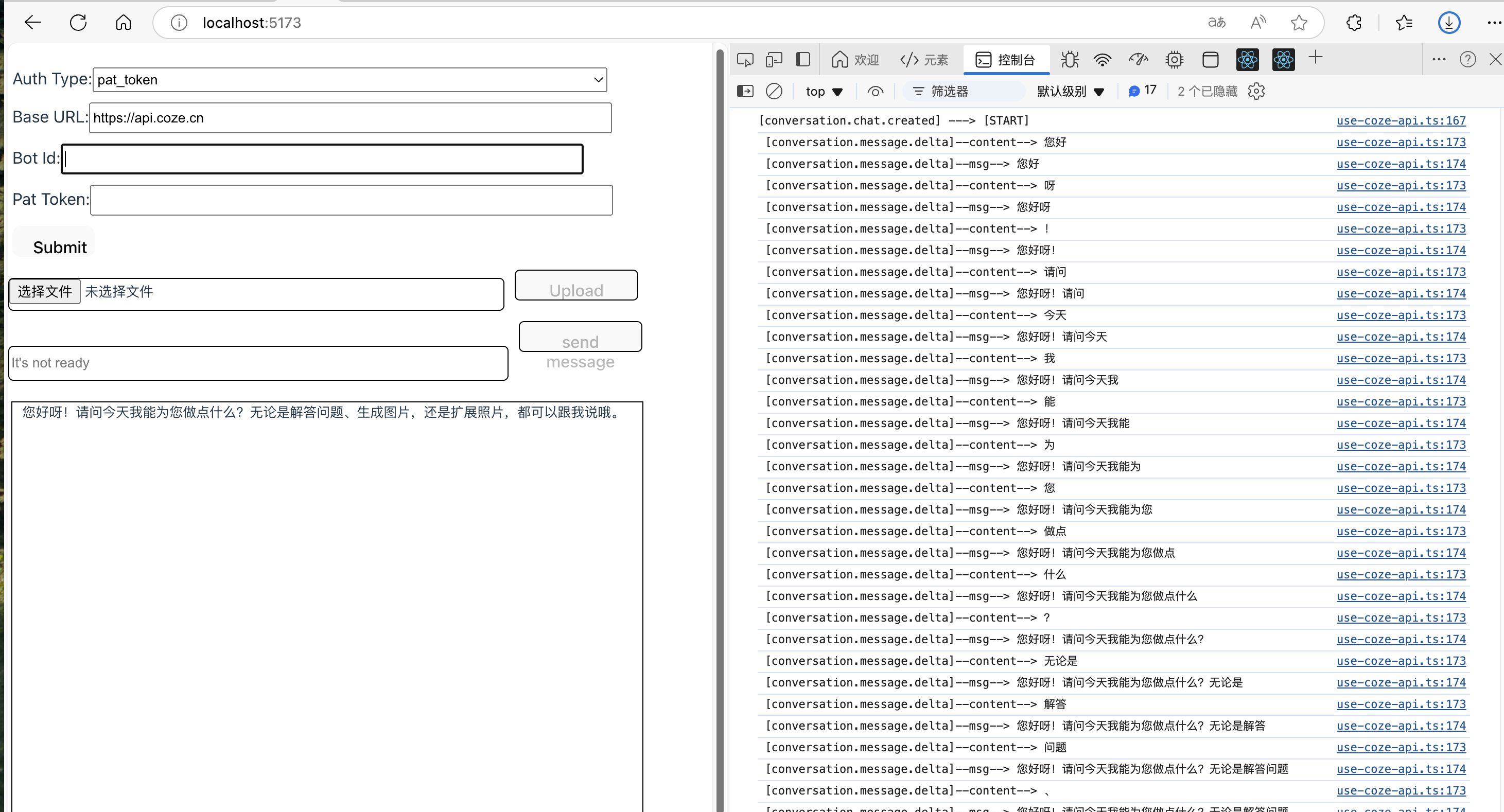Open the Memory chip panel icon

coord(1174,60)
